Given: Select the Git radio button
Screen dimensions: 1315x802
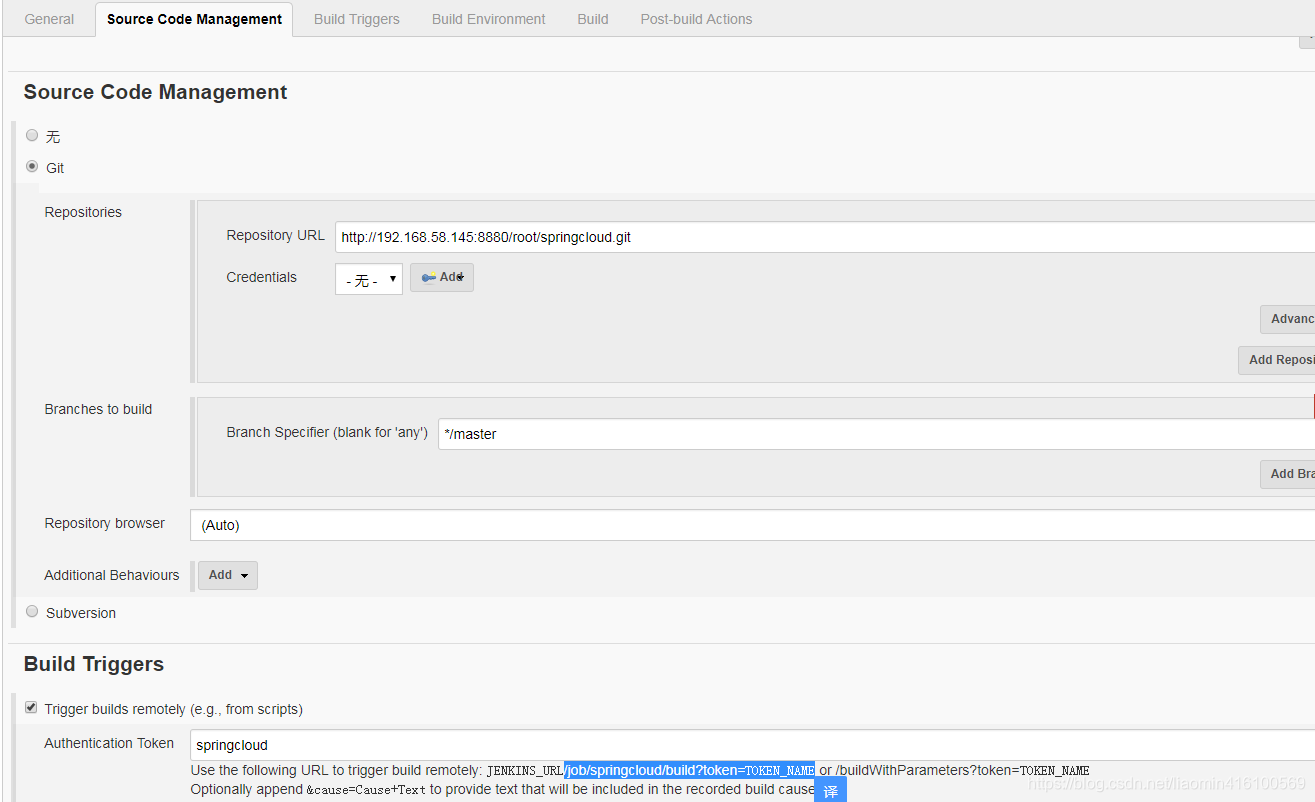Looking at the screenshot, I should tap(32, 167).
